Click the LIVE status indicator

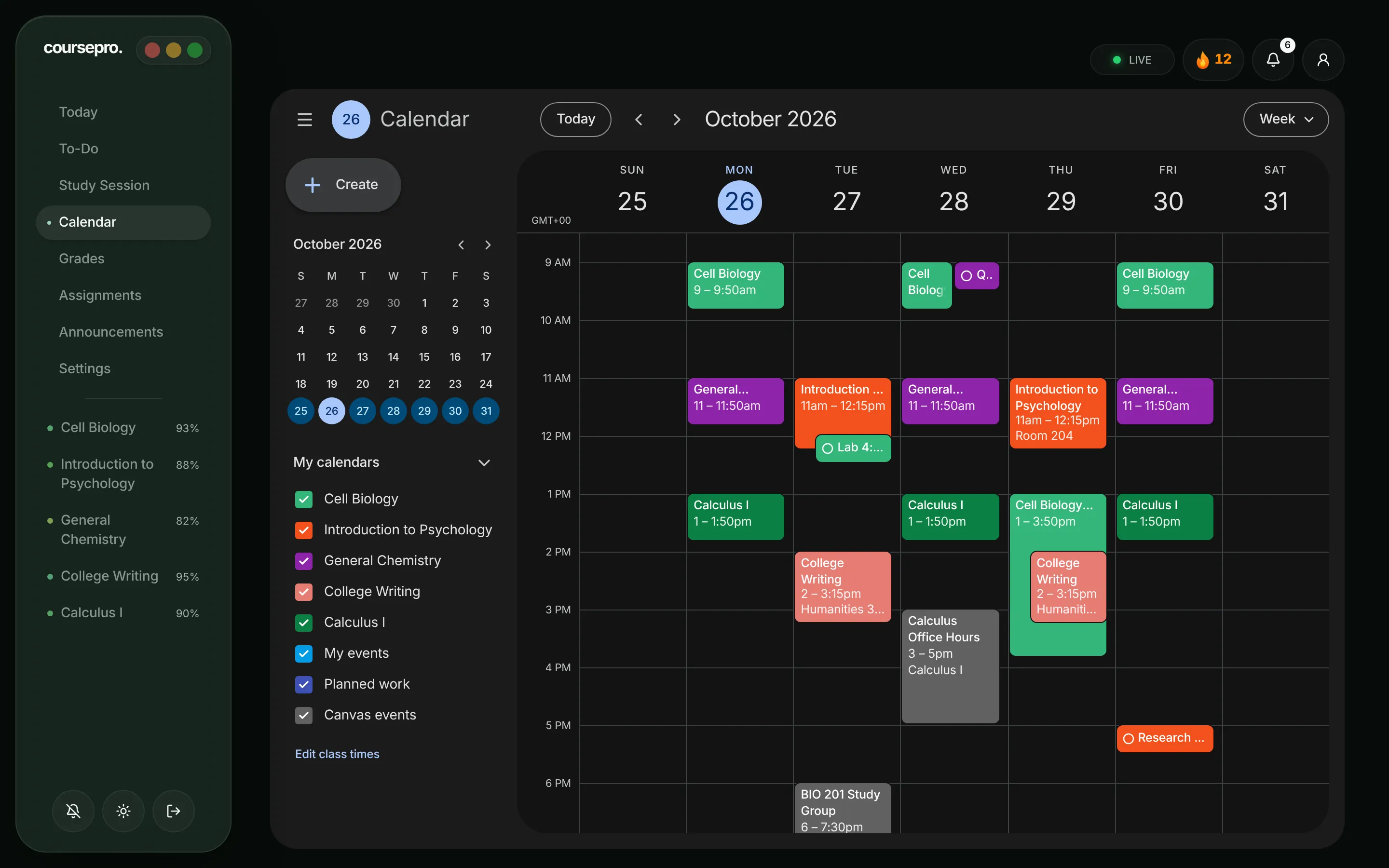tap(1132, 60)
